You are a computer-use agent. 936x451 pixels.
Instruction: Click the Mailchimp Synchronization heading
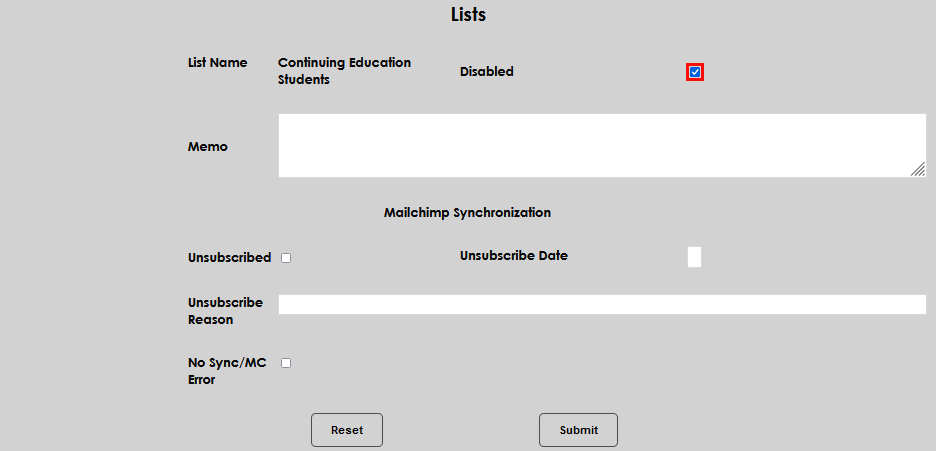467,213
